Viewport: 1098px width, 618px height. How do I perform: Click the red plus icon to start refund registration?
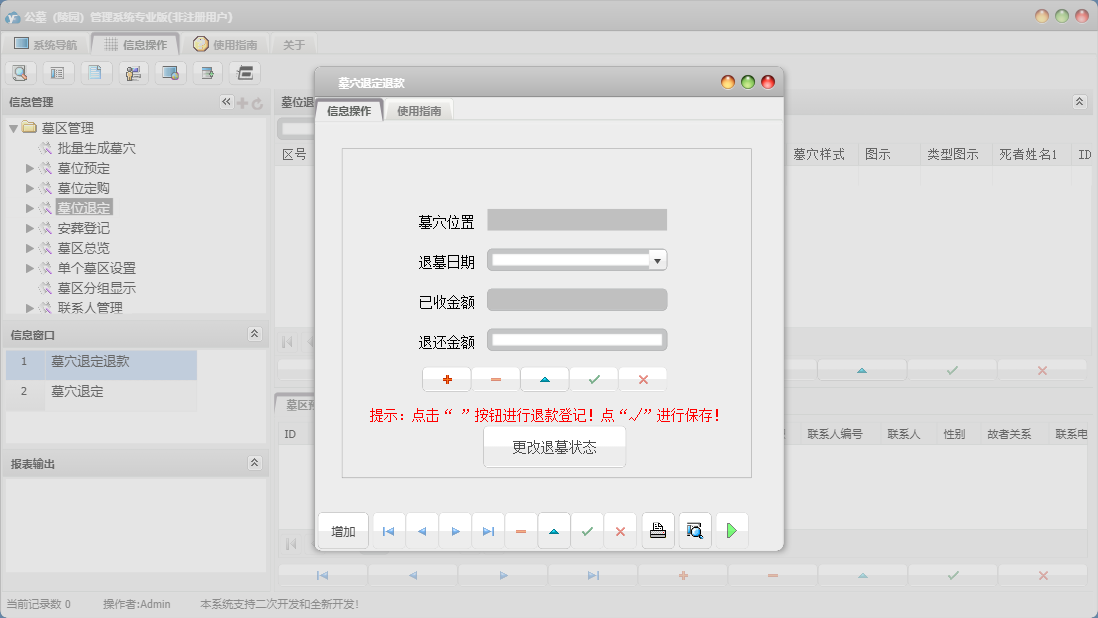click(446, 379)
